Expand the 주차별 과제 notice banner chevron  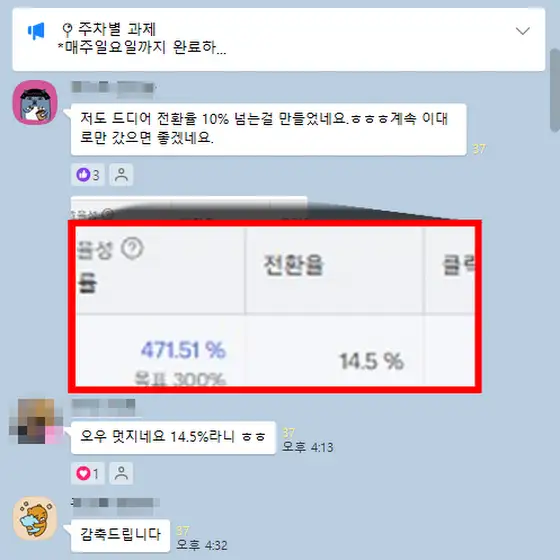coord(522,31)
